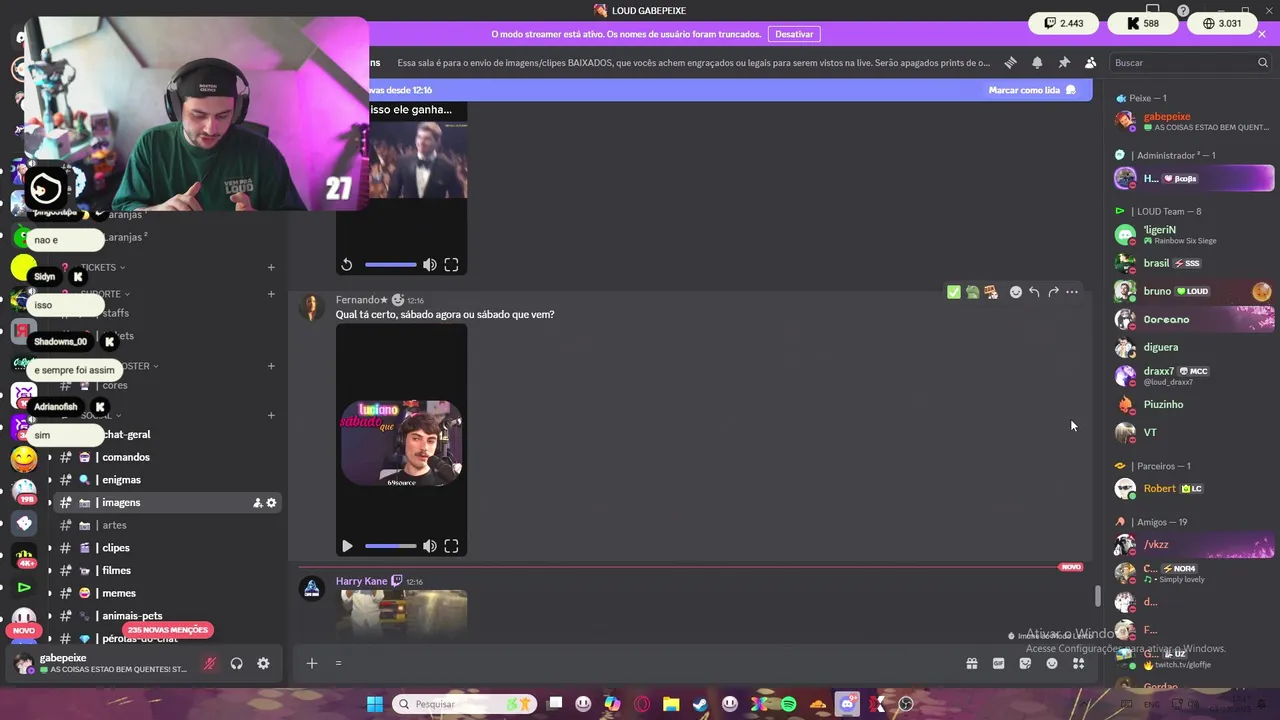1280x720 pixels.
Task: Create channel in SOCIAL category plus
Action: 271,415
